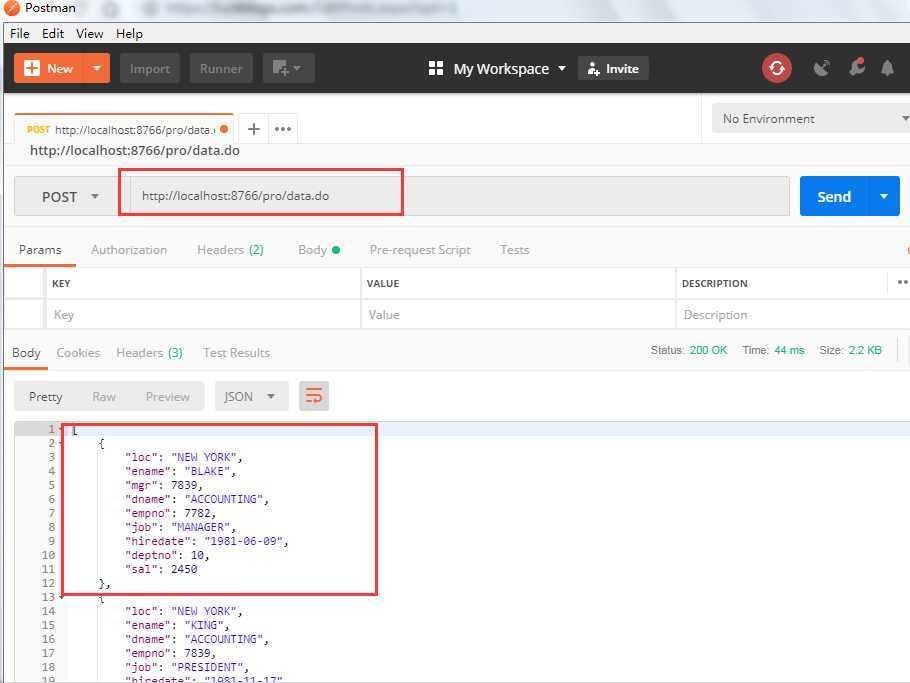Open the Edit menu

pyautogui.click(x=53, y=34)
